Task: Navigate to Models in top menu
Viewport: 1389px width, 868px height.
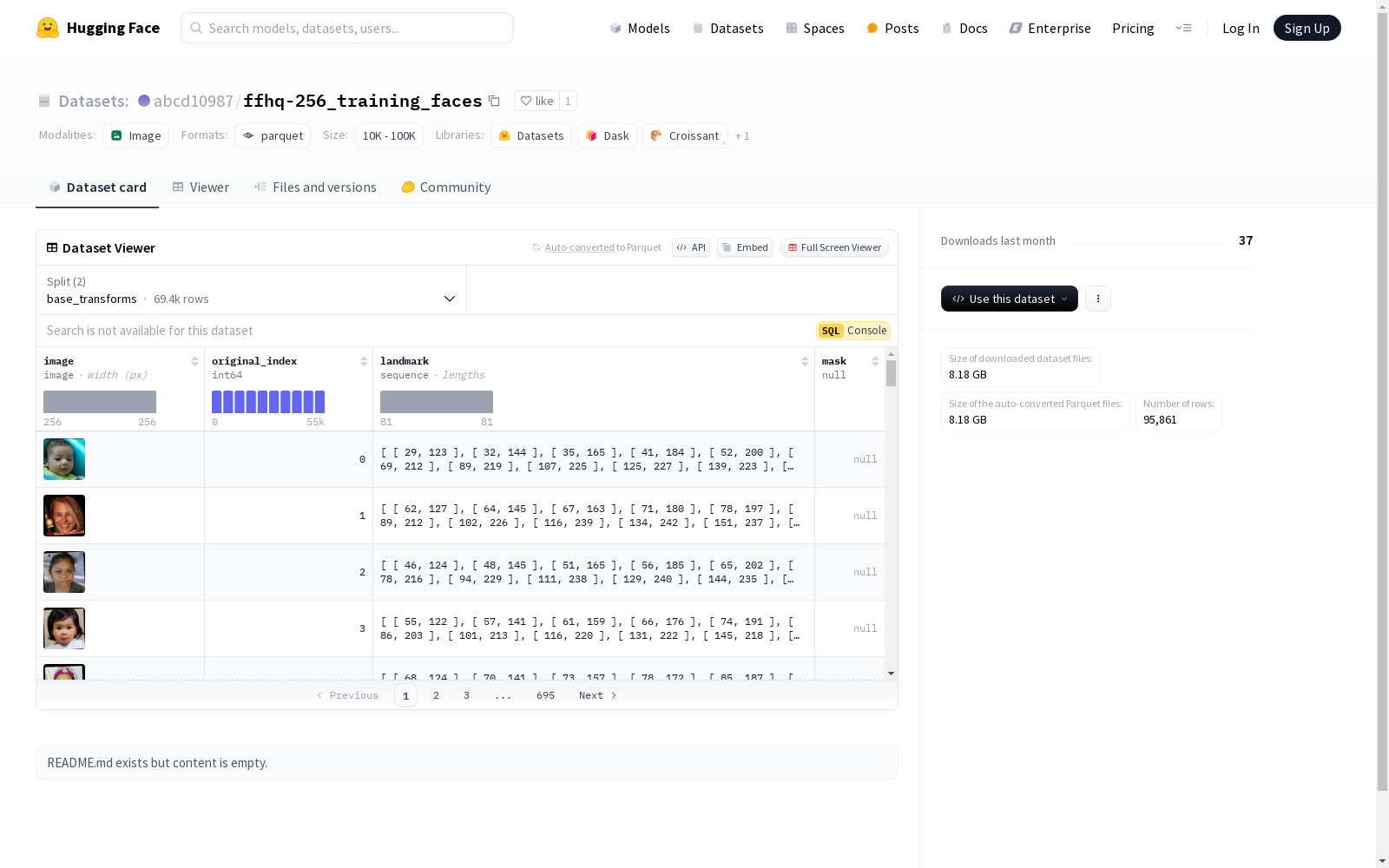Action: 640,28
